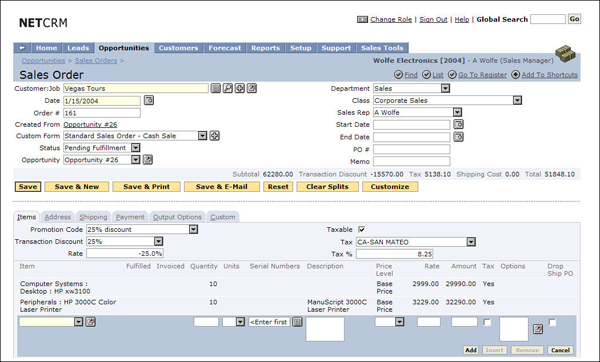Click into the PO # field
The image size is (600, 362).
412,149
